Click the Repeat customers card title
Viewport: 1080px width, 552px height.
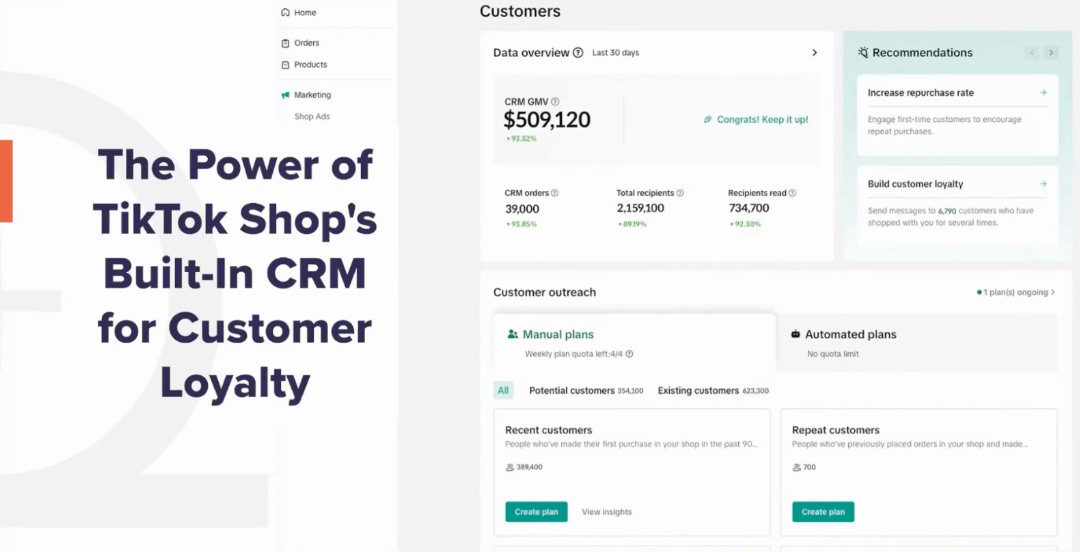coord(835,430)
